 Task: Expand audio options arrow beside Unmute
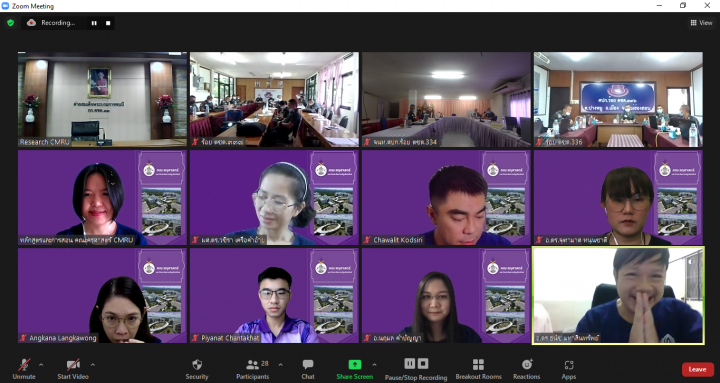click(41, 365)
